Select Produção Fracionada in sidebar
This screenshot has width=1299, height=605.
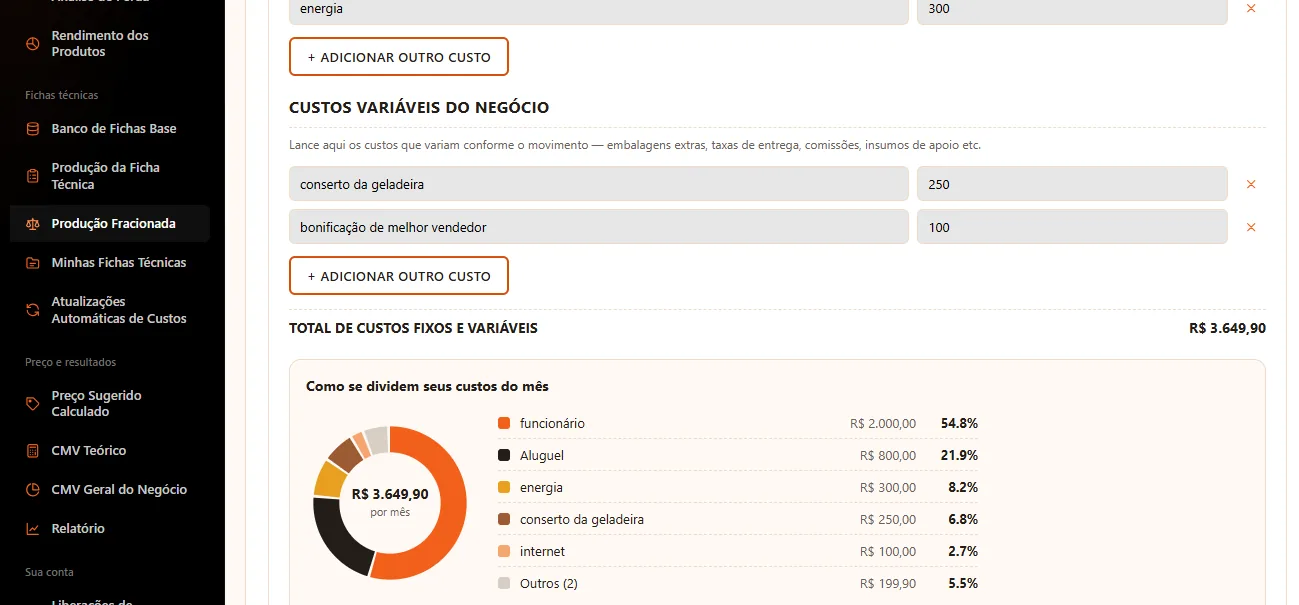(110, 224)
